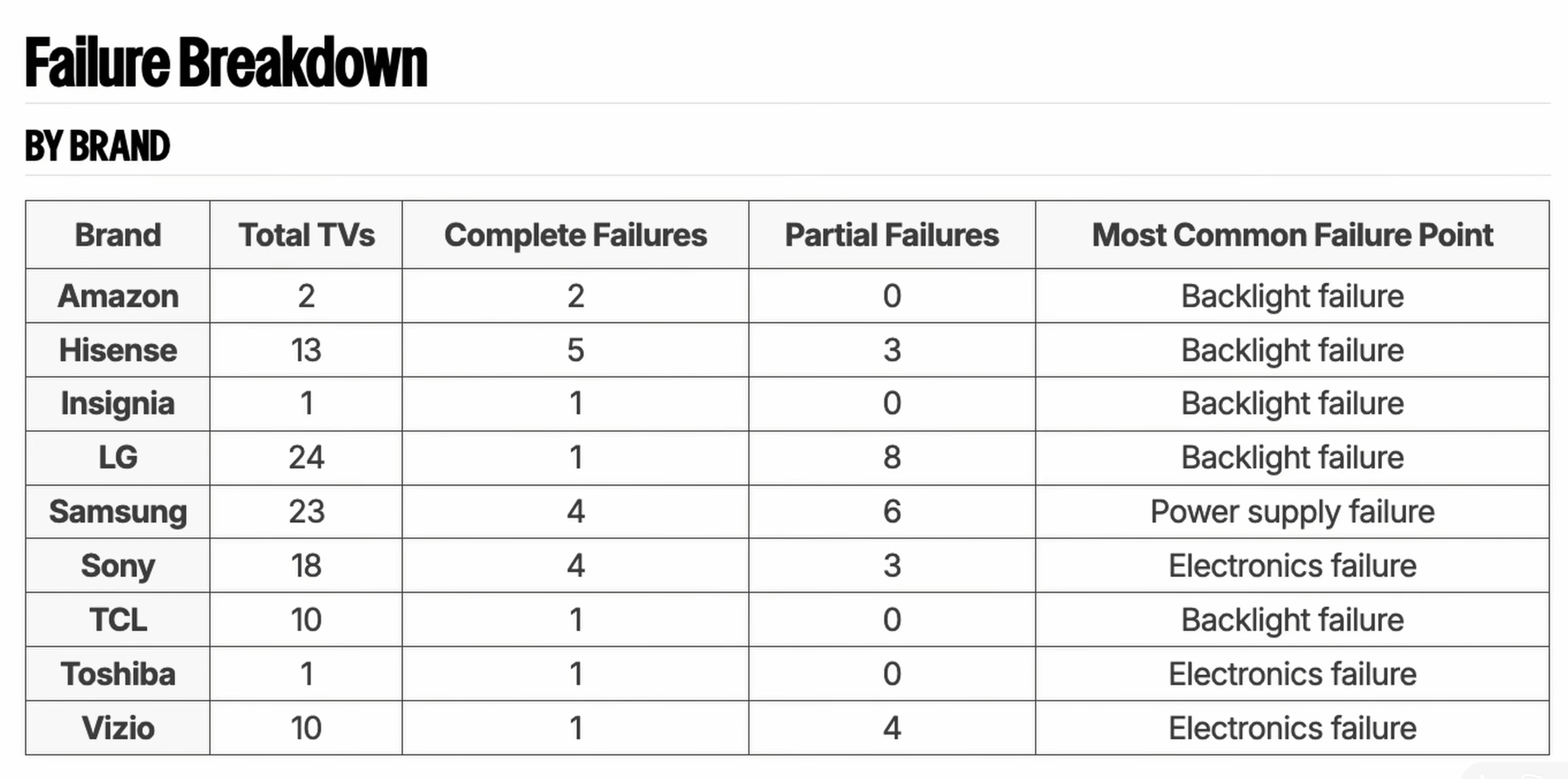This screenshot has height=779, width=1568.
Task: Click the Toshiba row label
Action: tap(118, 674)
